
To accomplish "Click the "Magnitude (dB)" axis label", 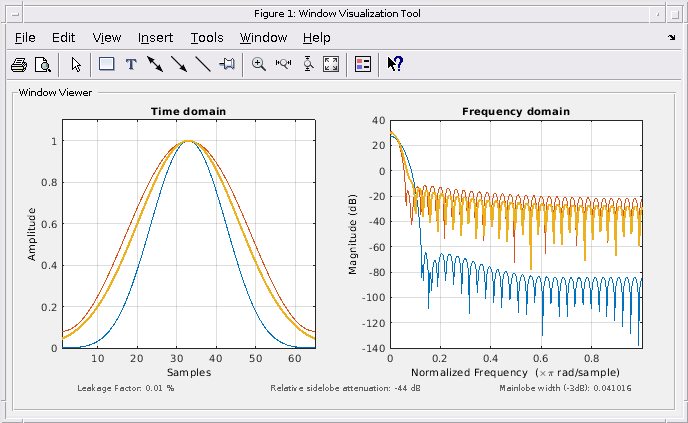I will point(352,234).
